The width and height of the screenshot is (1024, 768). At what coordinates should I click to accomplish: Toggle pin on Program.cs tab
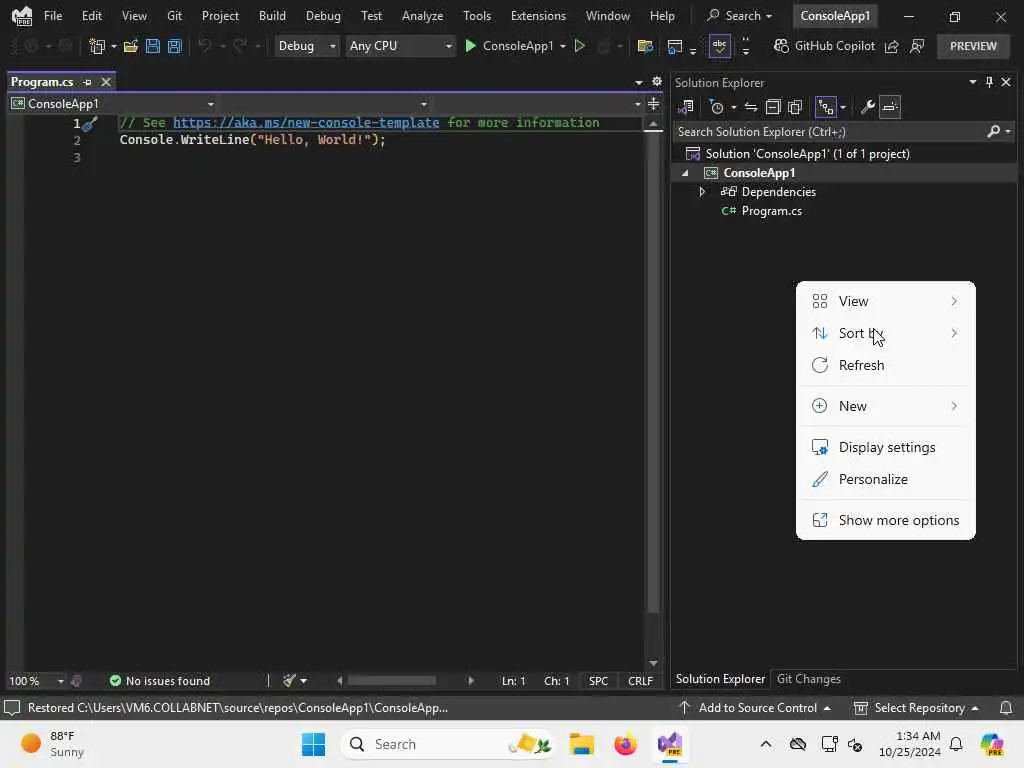(x=88, y=82)
